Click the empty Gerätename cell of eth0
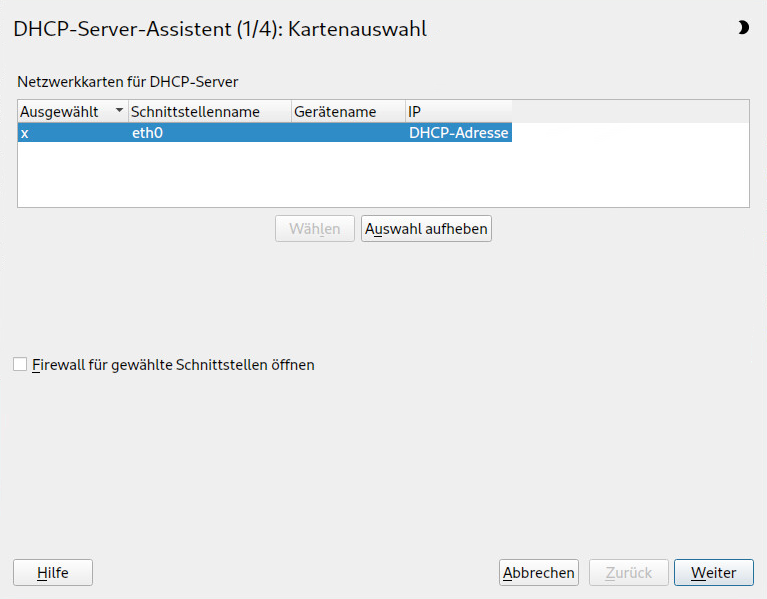Screen dimensions: 767x599 [x=347, y=133]
